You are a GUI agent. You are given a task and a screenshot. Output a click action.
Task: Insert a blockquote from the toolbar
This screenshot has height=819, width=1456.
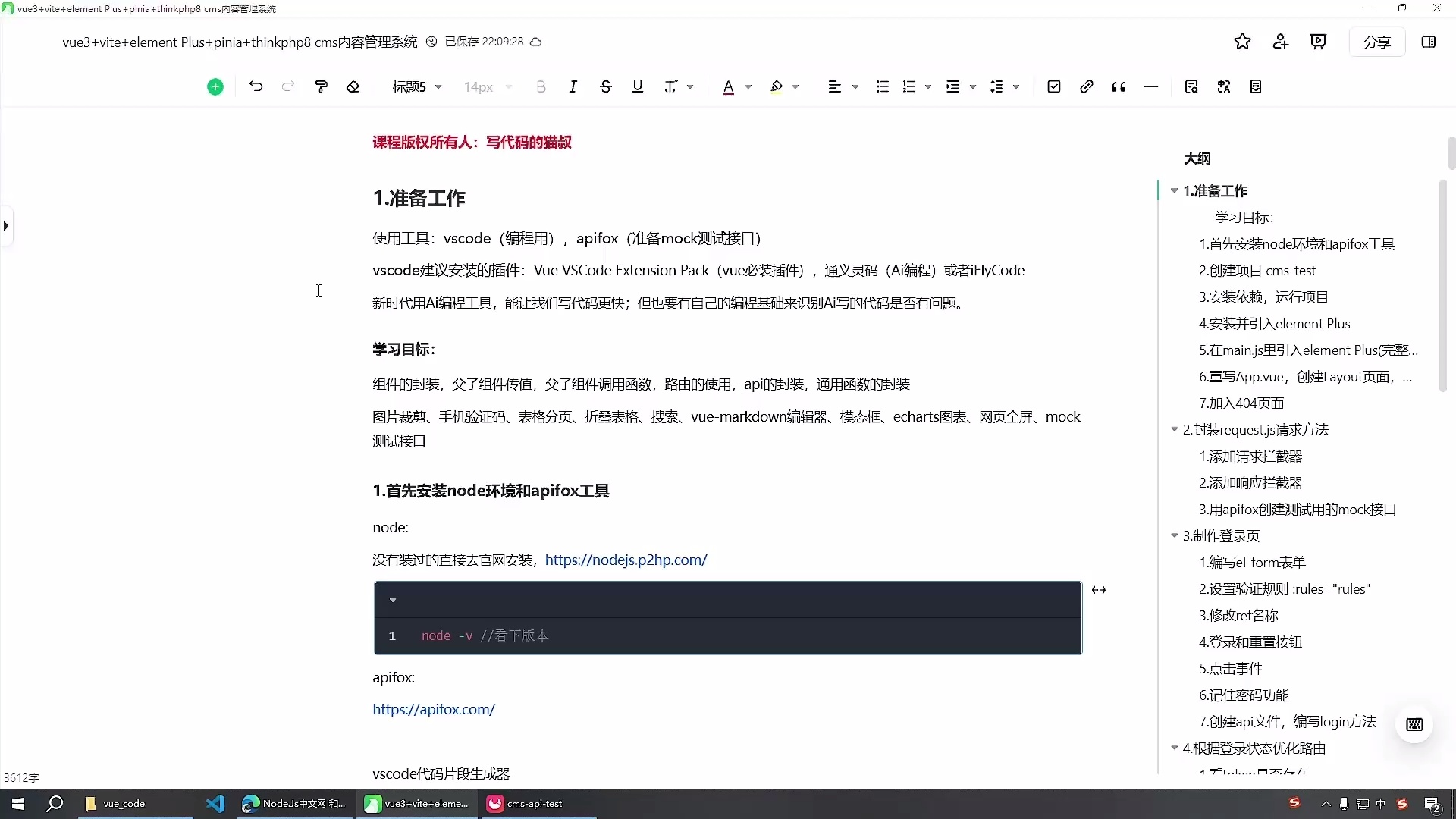[x=1119, y=86]
